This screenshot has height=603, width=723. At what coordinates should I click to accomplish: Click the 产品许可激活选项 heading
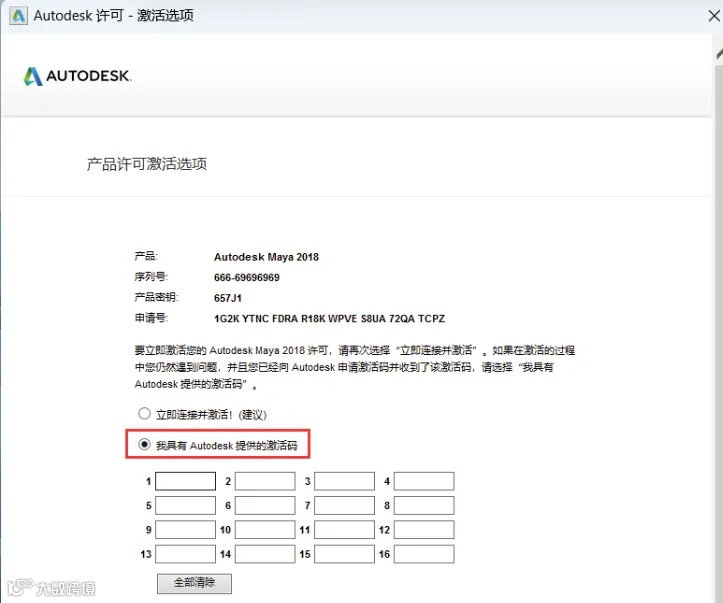coord(147,164)
